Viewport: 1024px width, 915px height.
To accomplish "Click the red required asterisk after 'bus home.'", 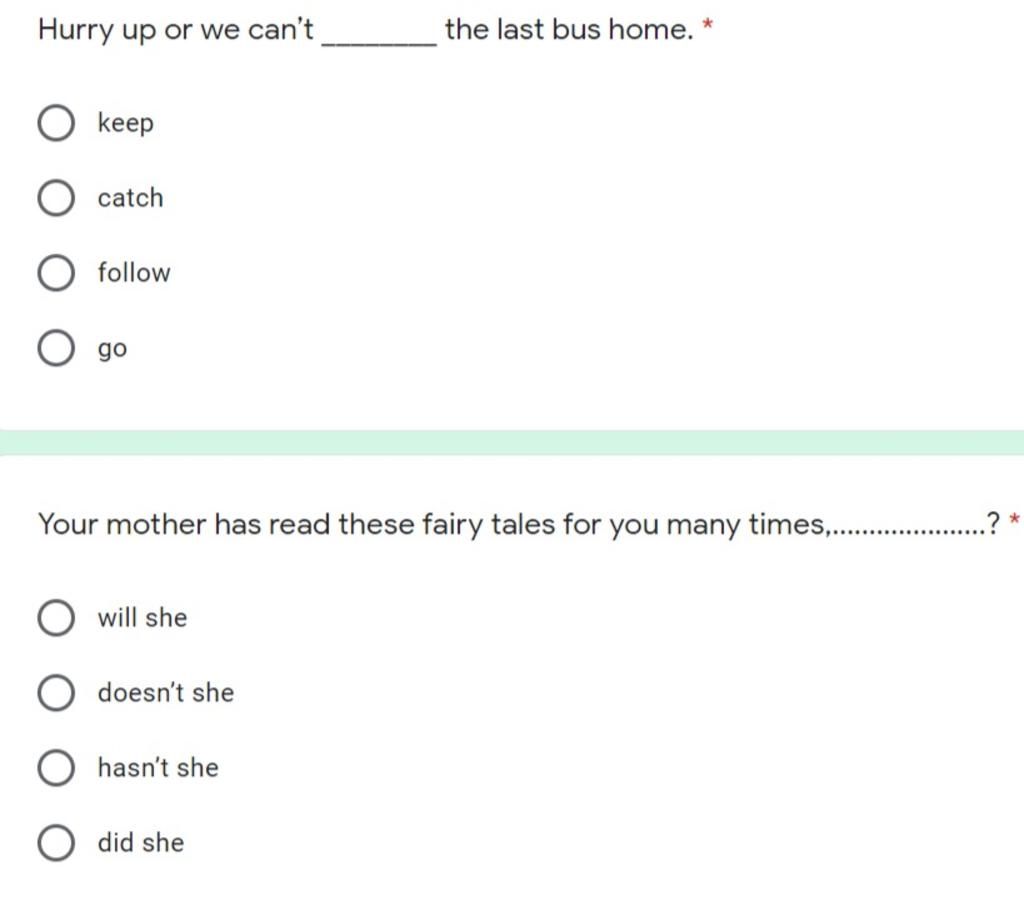I will pyautogui.click(x=707, y=25).
